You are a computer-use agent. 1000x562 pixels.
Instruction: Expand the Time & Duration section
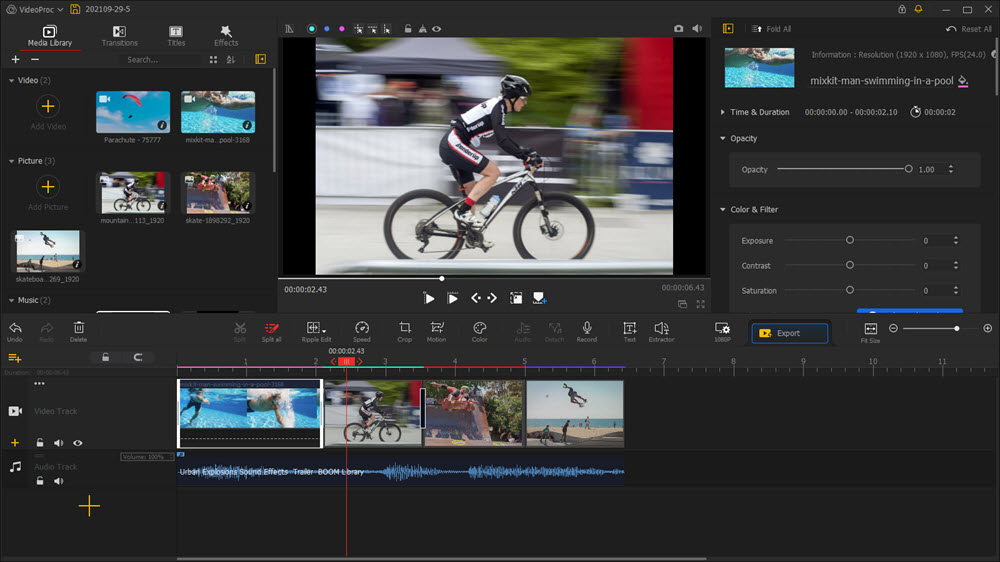(x=723, y=112)
